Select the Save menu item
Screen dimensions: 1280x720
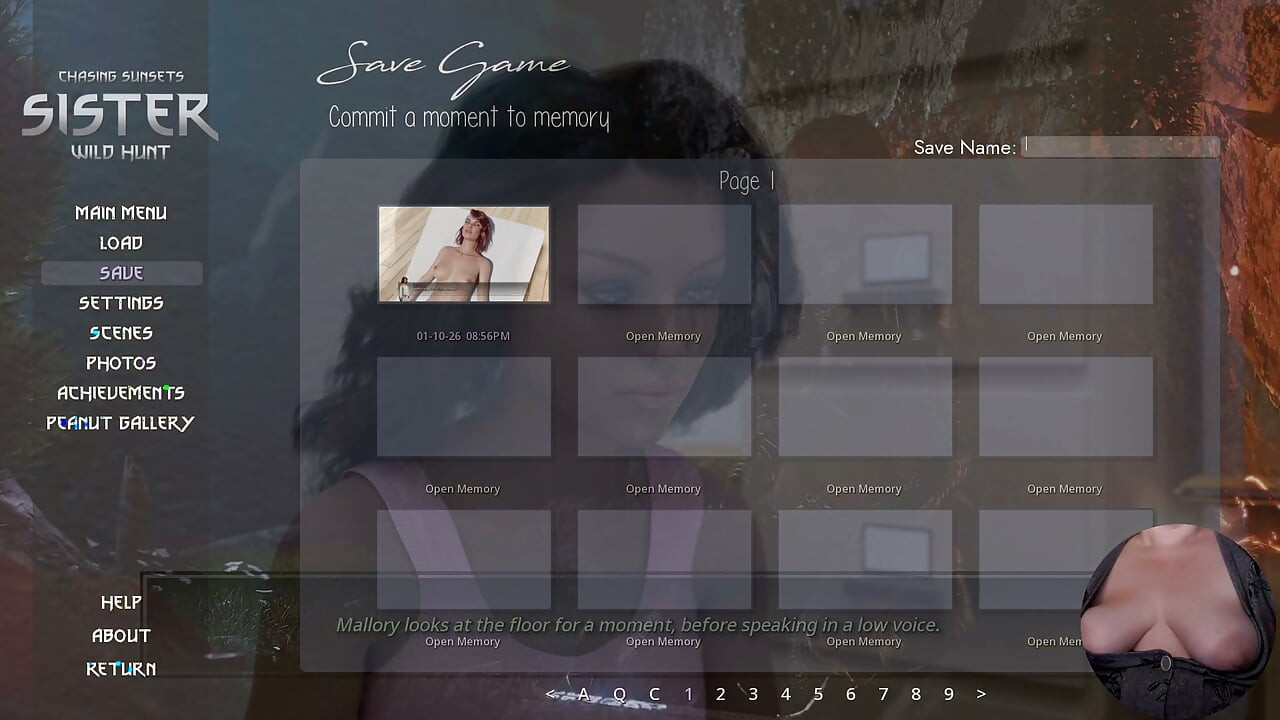point(121,273)
